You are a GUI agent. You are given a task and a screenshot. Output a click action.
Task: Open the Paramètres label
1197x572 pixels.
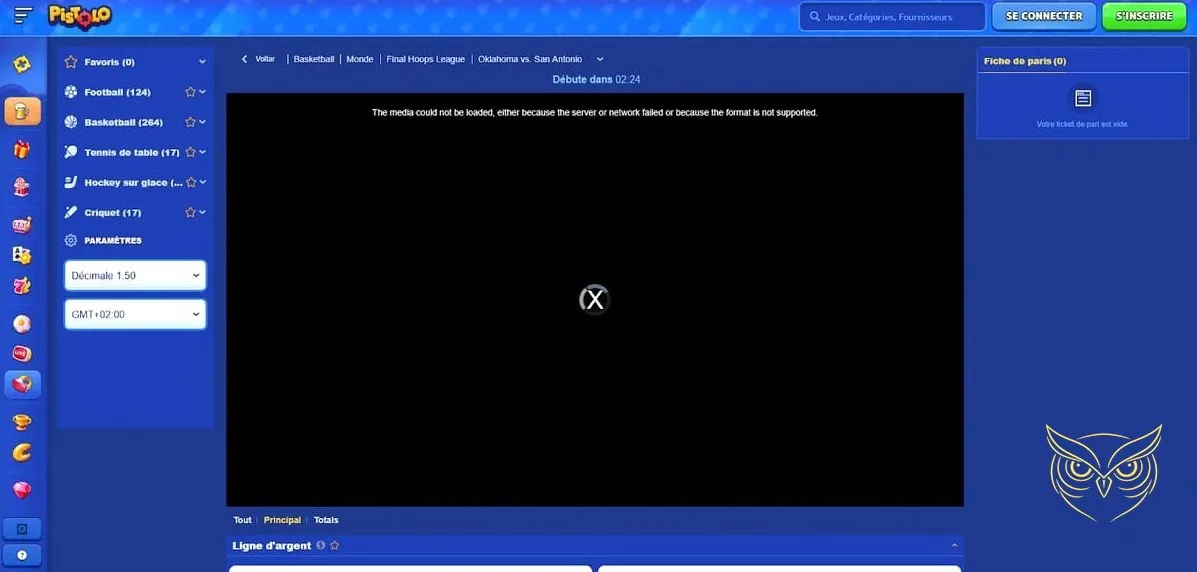click(113, 241)
